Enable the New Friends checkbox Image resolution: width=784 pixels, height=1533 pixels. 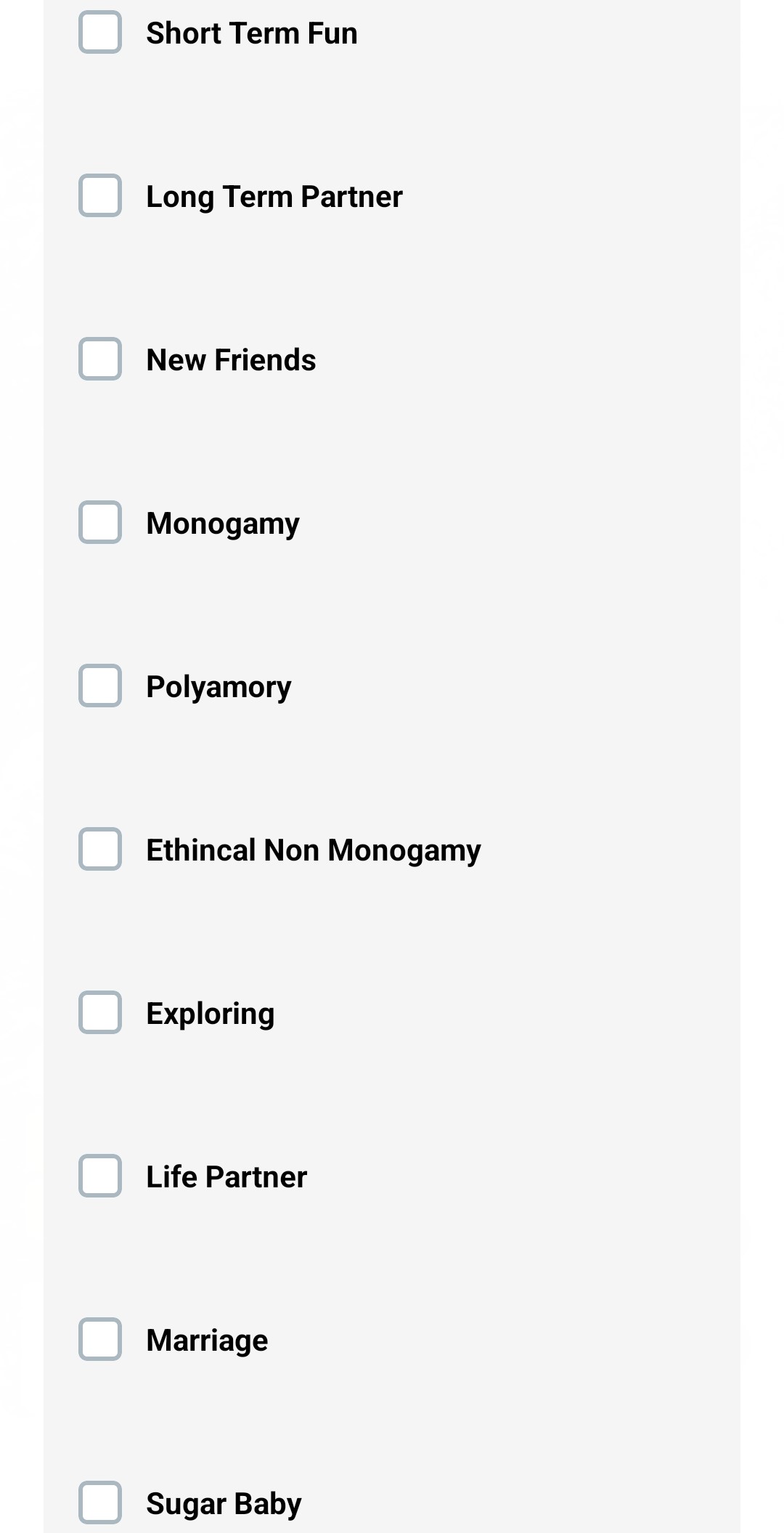[x=100, y=359]
